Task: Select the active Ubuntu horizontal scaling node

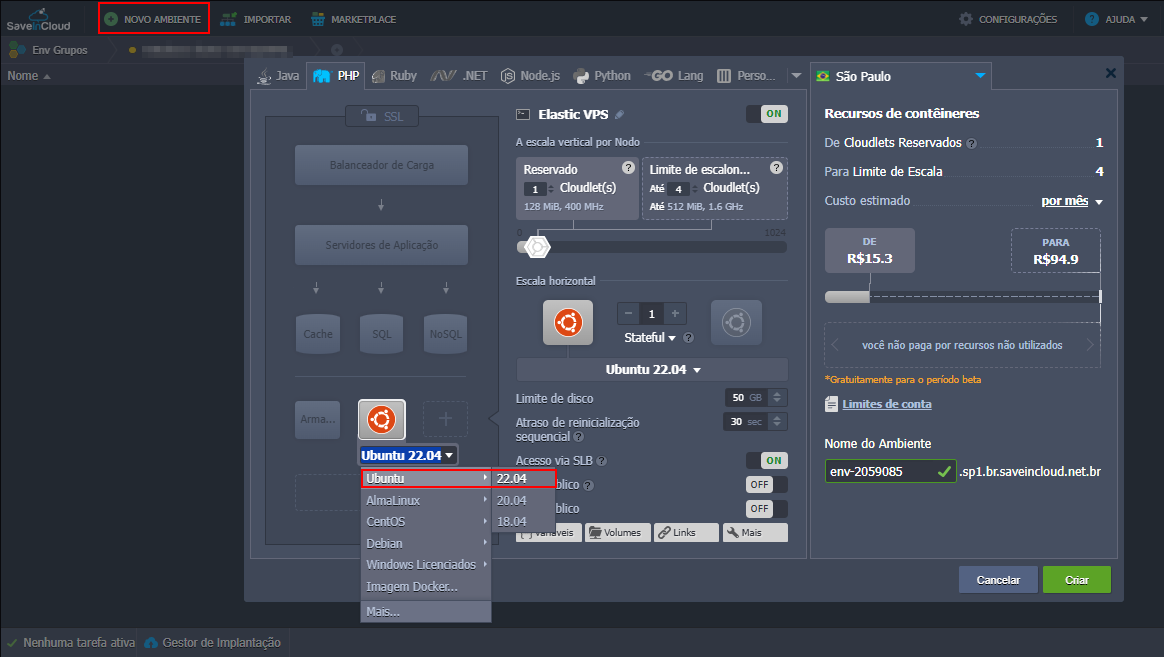Action: tap(568, 322)
